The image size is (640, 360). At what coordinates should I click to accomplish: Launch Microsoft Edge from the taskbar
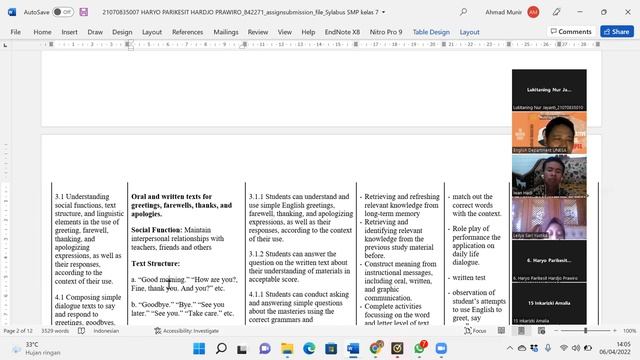tap(309, 349)
